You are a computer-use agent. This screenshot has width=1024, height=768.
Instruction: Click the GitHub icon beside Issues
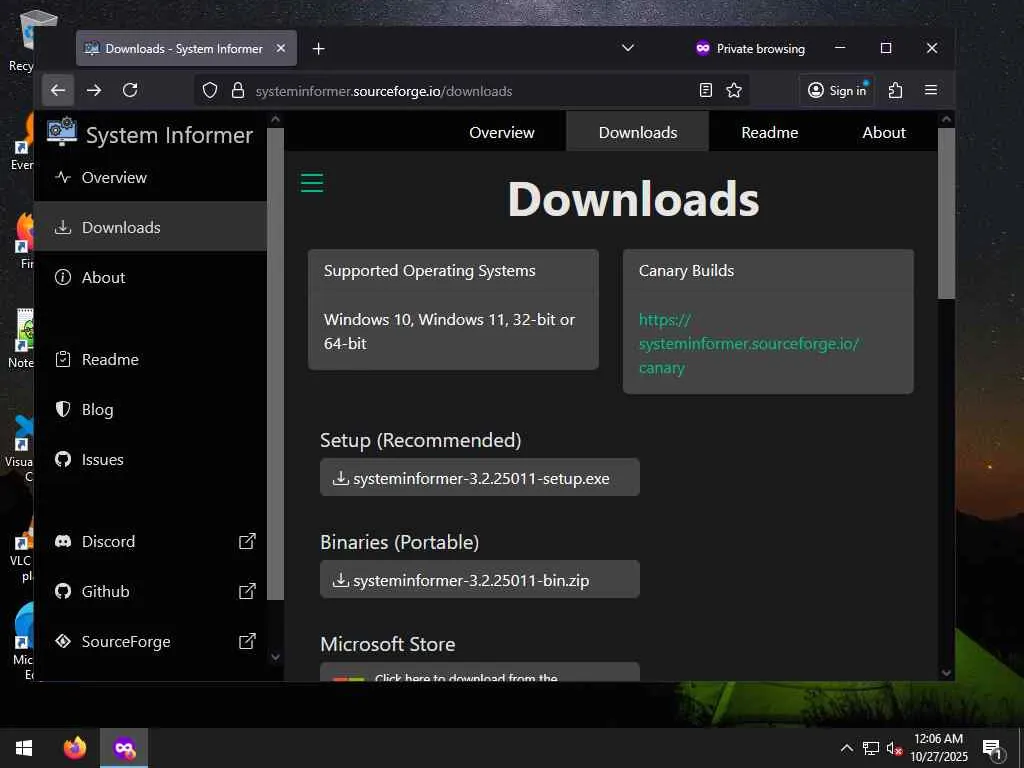tap(63, 460)
